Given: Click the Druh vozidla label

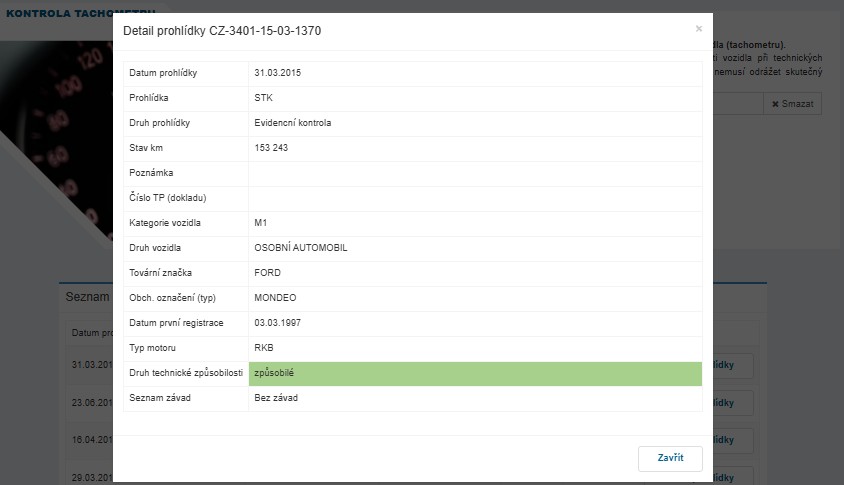Looking at the screenshot, I should (155, 248).
